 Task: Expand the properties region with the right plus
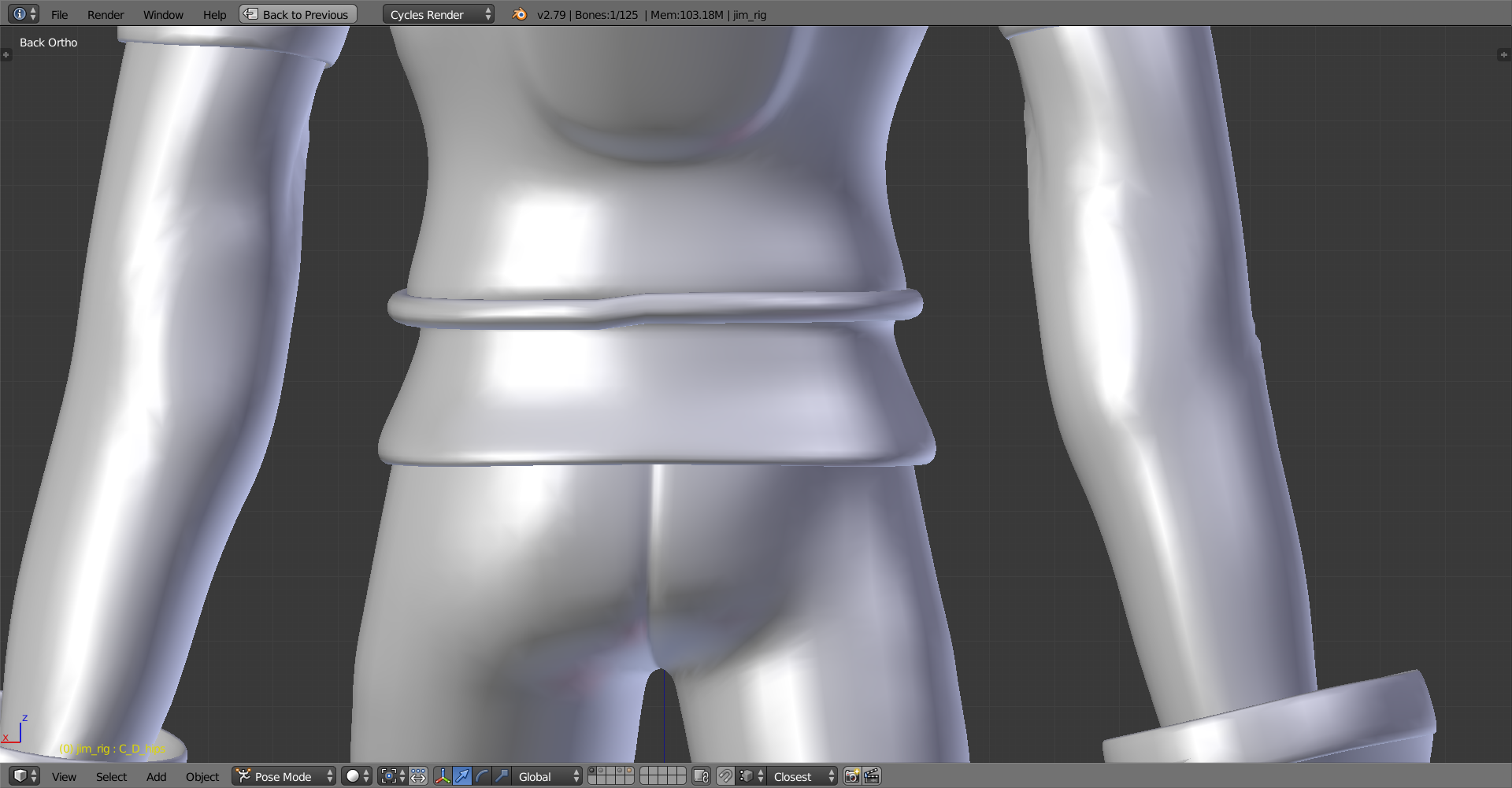pos(1503,55)
